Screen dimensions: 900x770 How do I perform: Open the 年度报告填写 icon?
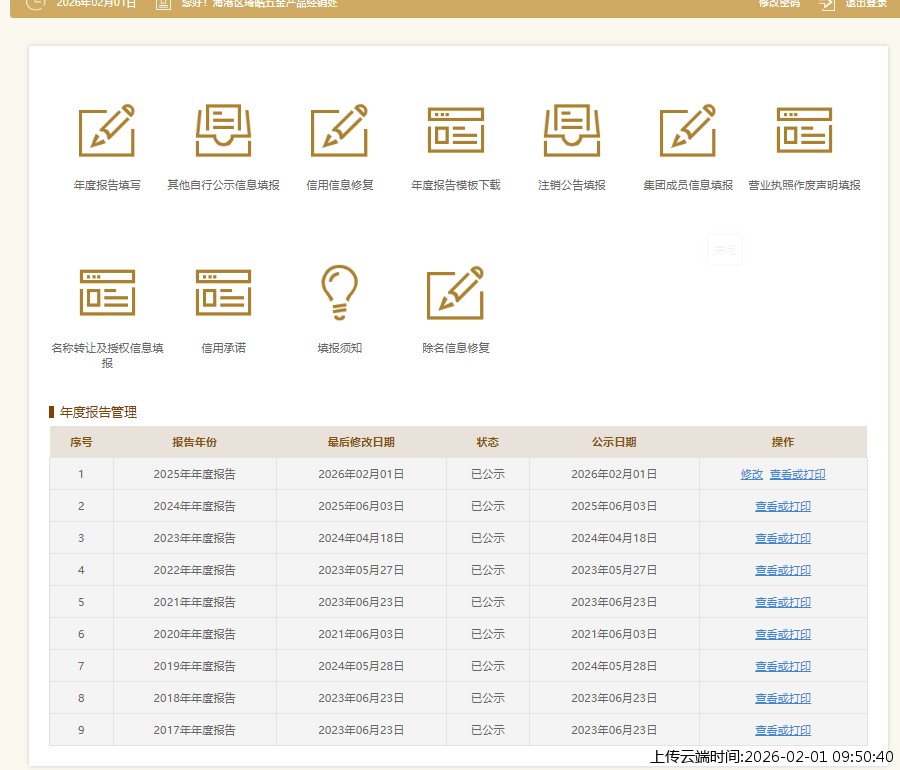107,131
